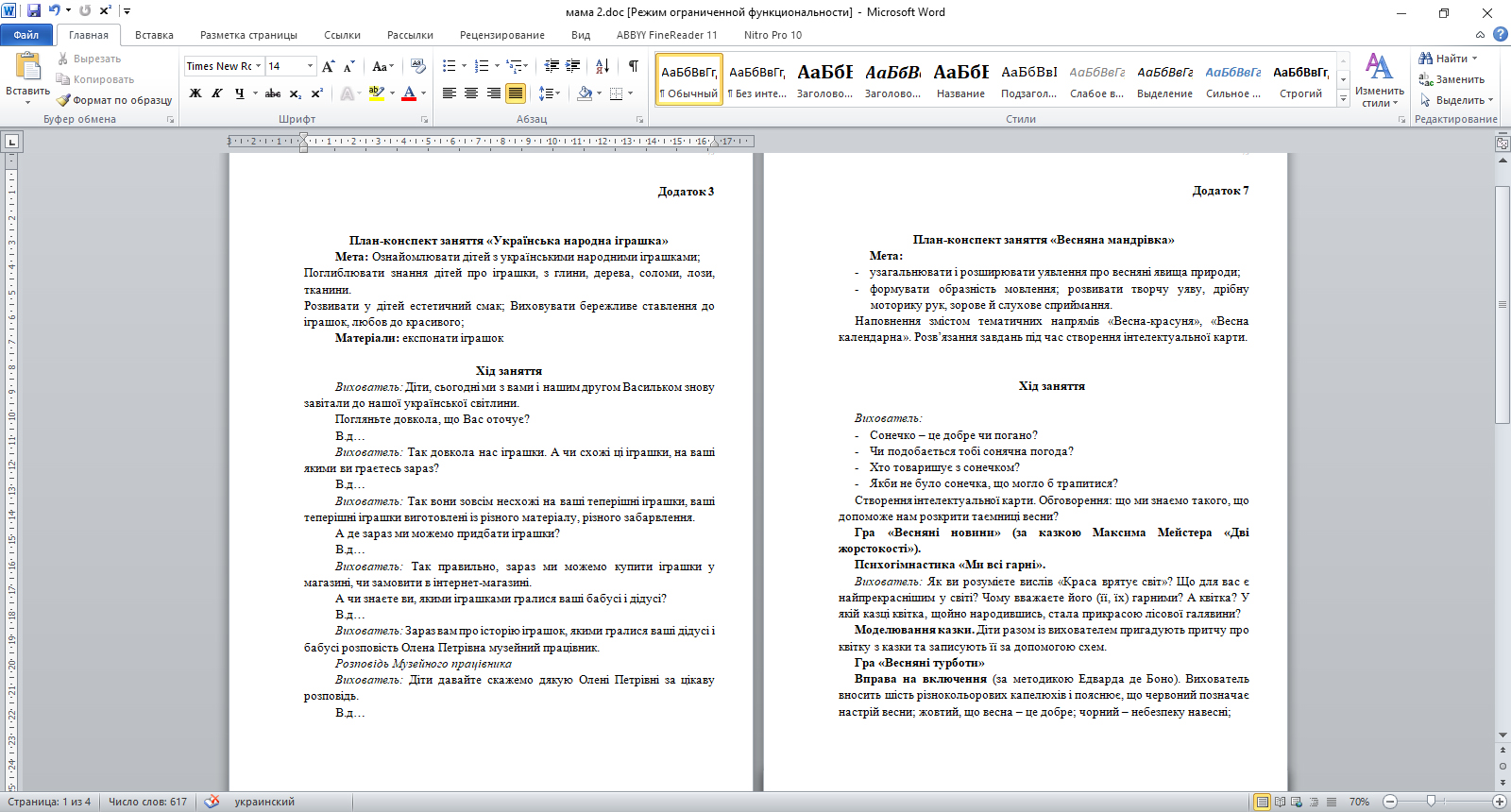Image resolution: width=1511 pixels, height=812 pixels.
Task: Switch to the Разметка страницы tab
Action: coord(248,35)
